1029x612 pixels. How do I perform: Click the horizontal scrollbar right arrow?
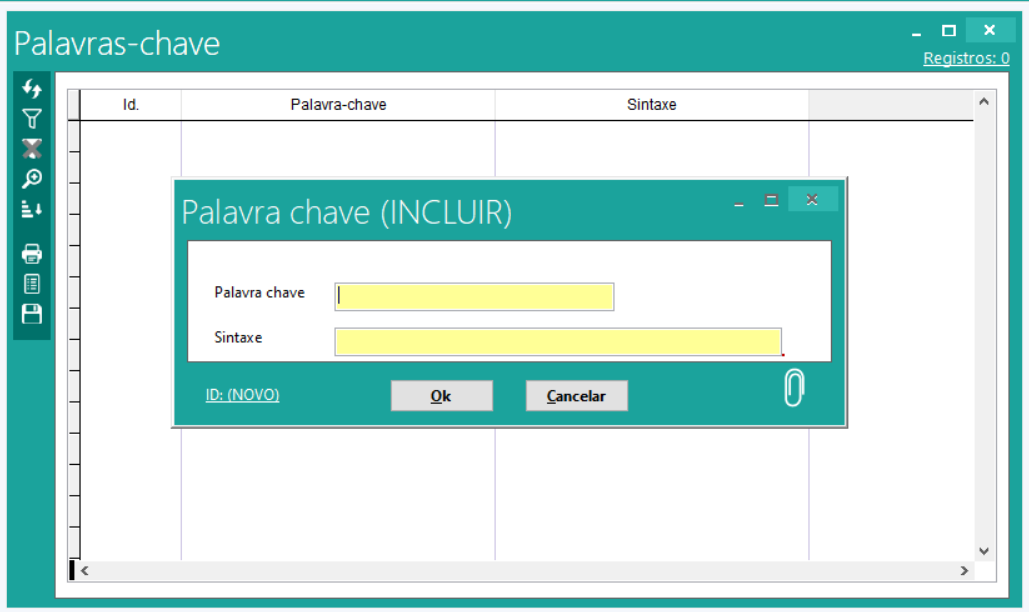[x=964, y=571]
